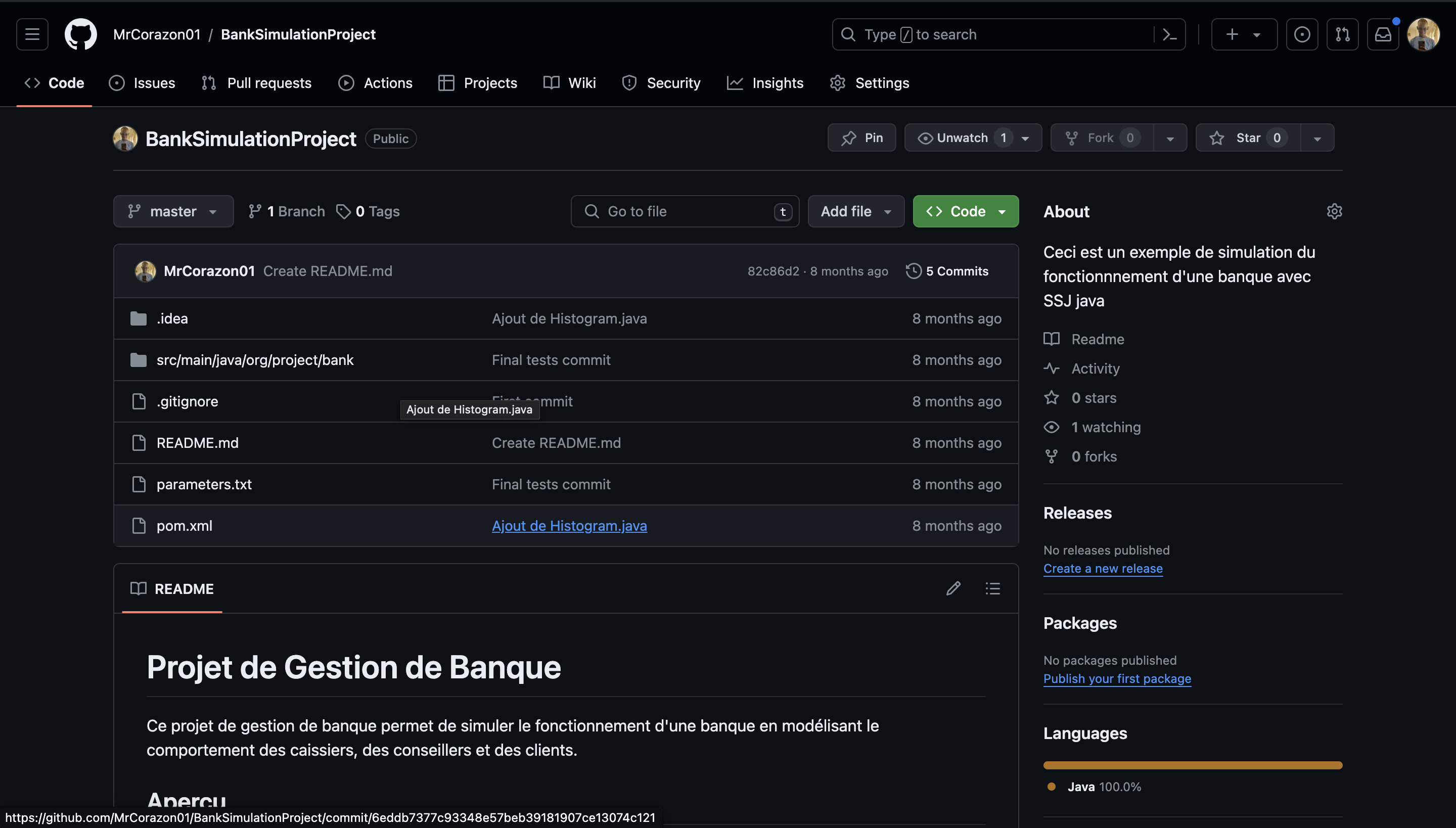Click Create a new release link

1103,569
